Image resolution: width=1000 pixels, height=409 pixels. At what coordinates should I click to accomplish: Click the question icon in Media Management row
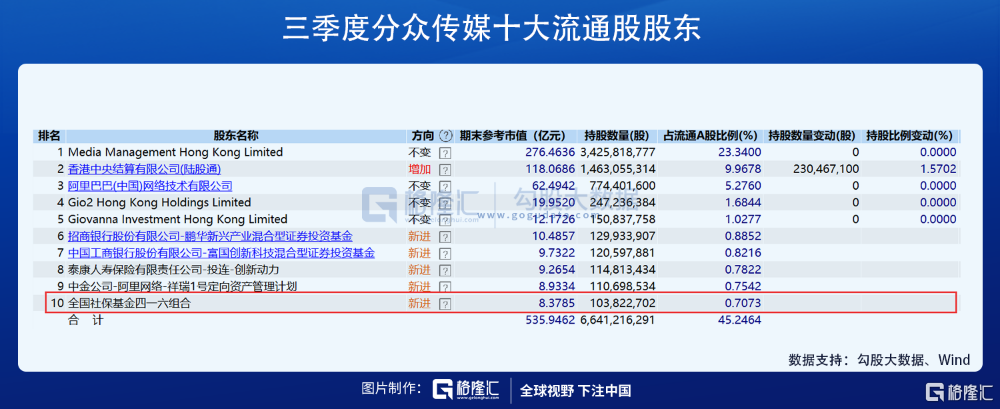445,153
